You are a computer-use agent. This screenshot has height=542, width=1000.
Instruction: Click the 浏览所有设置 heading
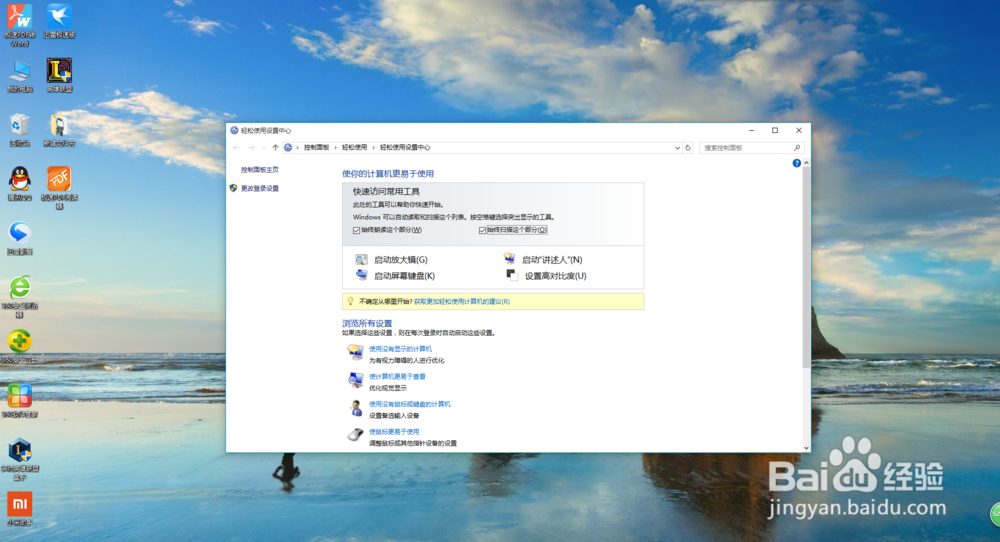point(367,323)
